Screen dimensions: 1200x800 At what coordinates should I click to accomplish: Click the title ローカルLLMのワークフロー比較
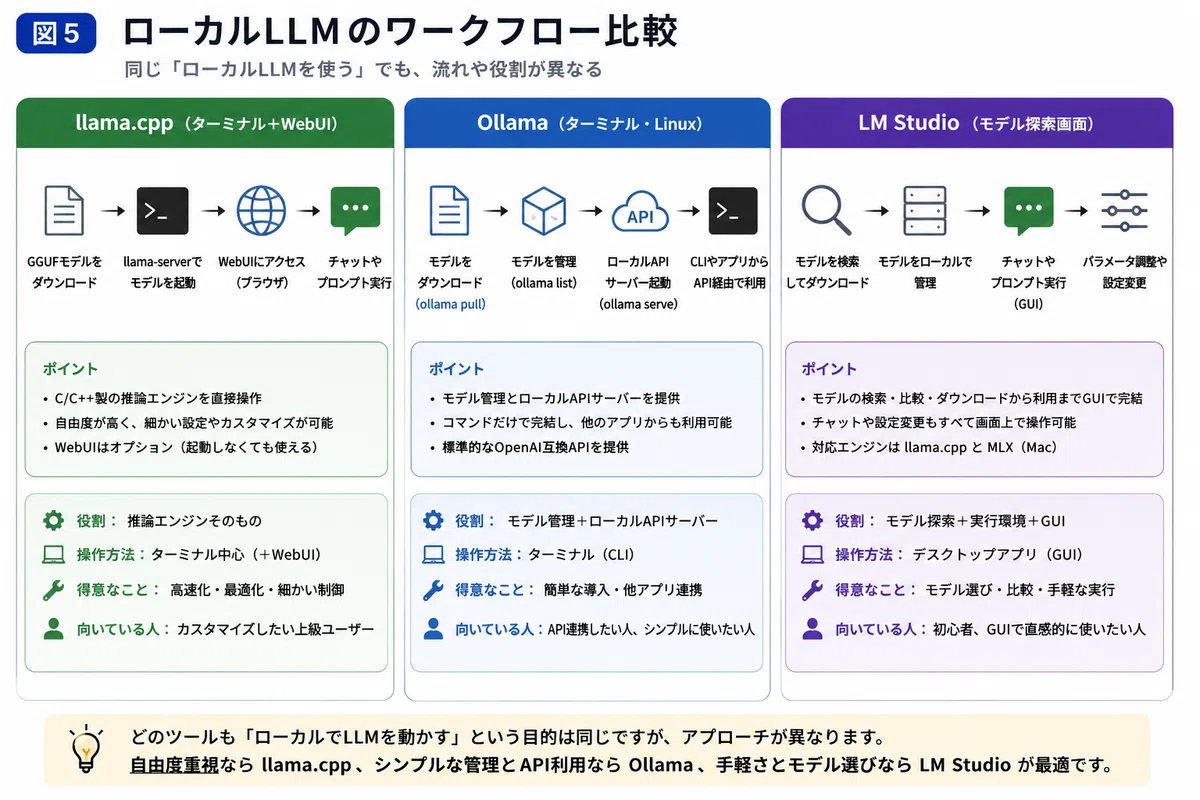[400, 32]
